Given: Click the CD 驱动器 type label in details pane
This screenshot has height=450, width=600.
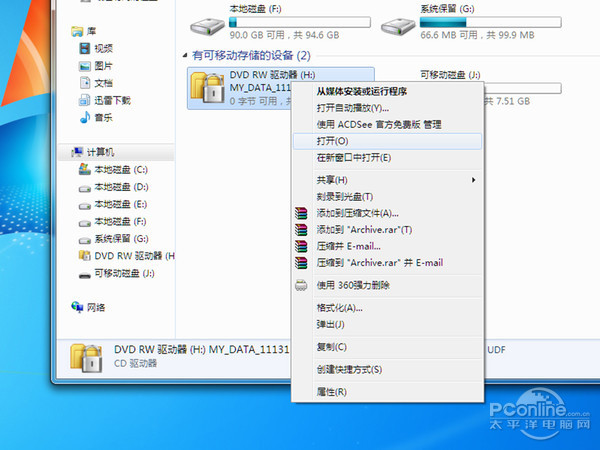Looking at the screenshot, I should [135, 363].
